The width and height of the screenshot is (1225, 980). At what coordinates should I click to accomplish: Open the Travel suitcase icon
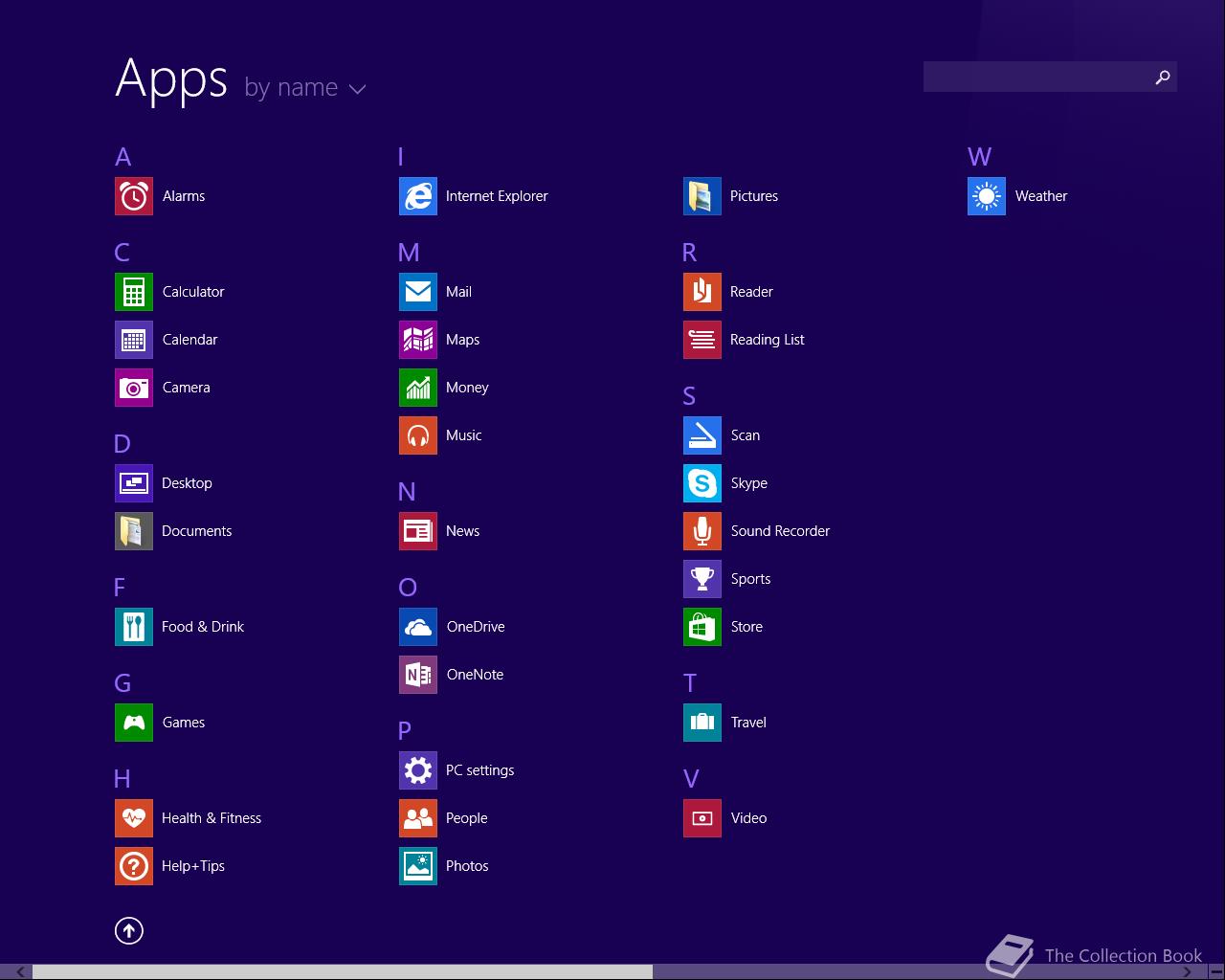coord(702,723)
